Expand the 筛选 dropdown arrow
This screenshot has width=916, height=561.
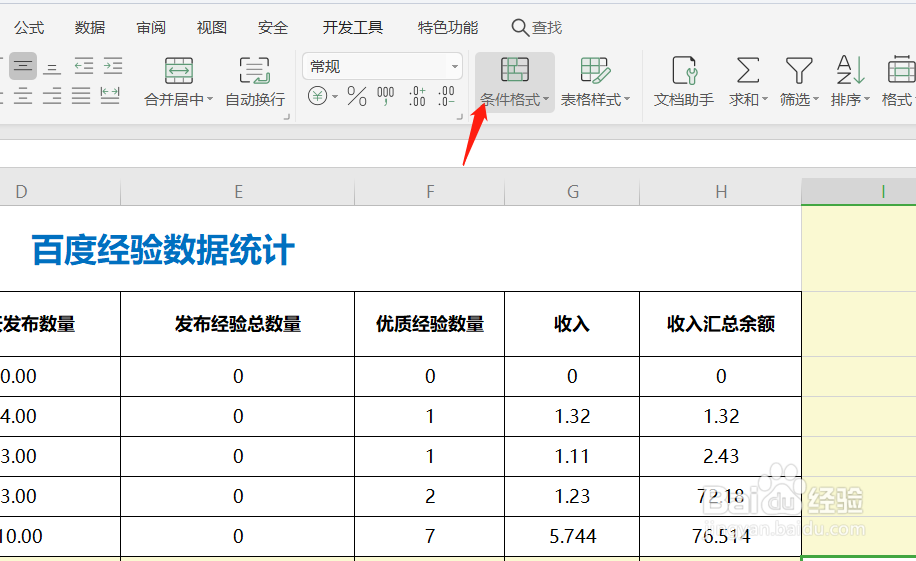click(816, 99)
